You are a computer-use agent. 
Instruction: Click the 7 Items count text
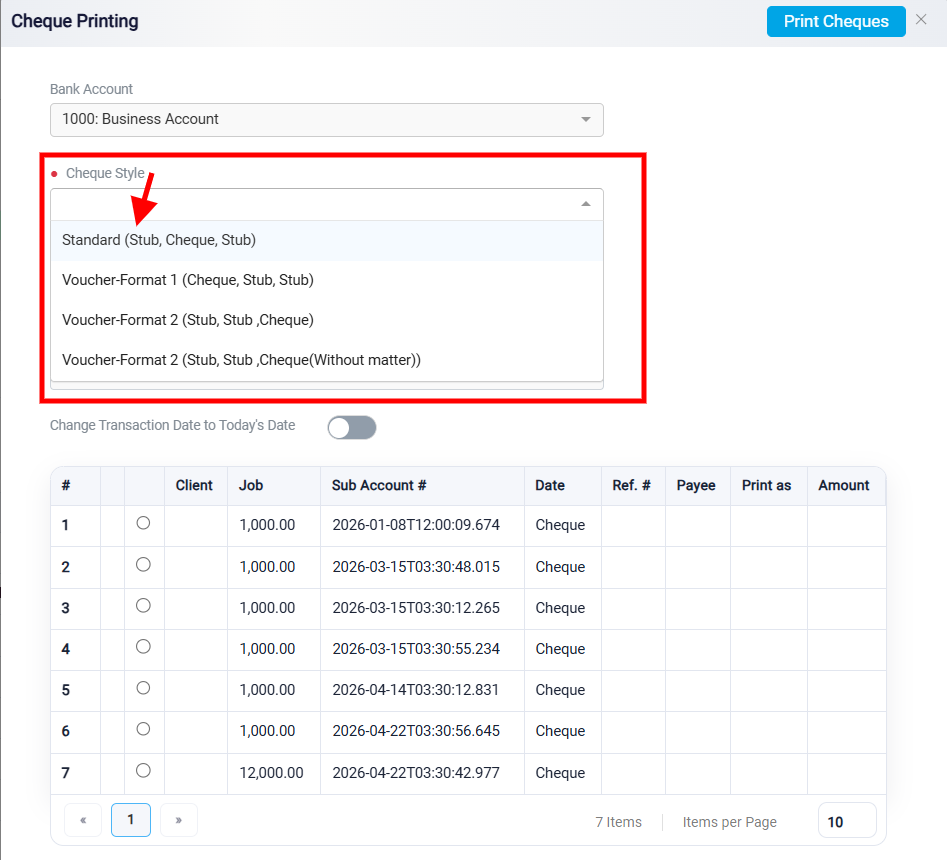point(618,823)
